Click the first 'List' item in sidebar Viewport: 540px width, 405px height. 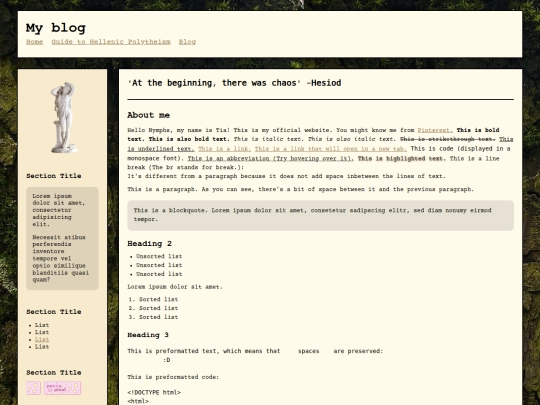tap(42, 325)
